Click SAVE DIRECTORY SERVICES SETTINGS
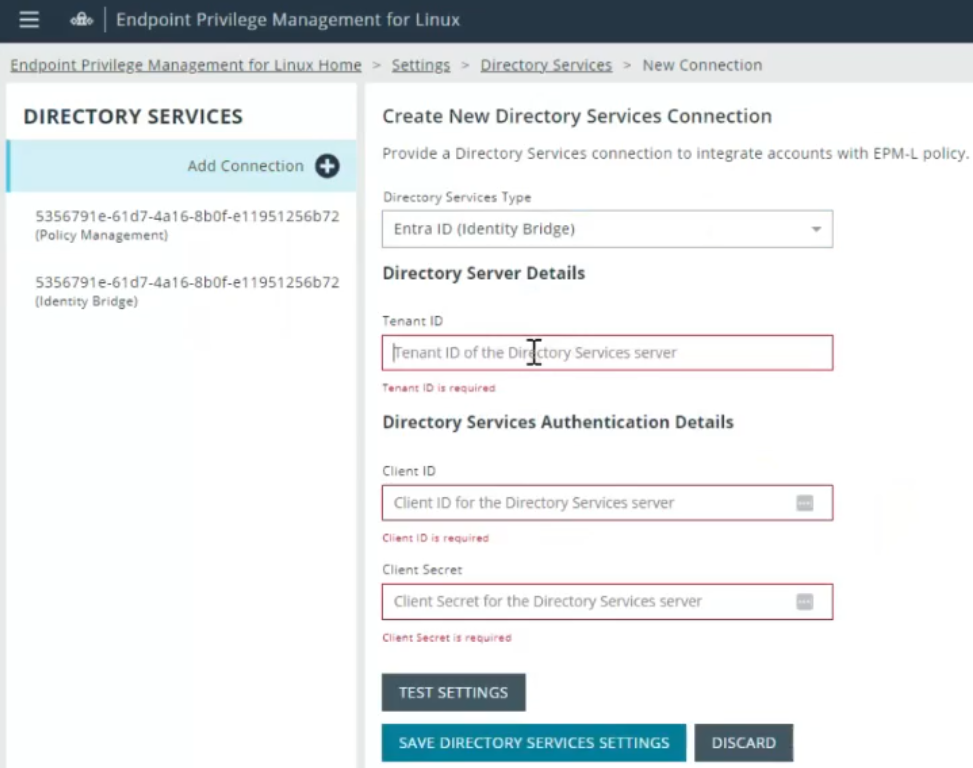The height and width of the screenshot is (768, 973). [x=533, y=743]
